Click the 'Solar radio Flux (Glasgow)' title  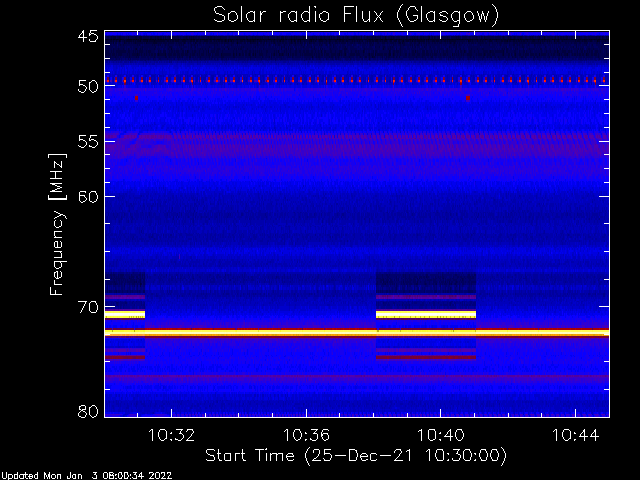356,16
